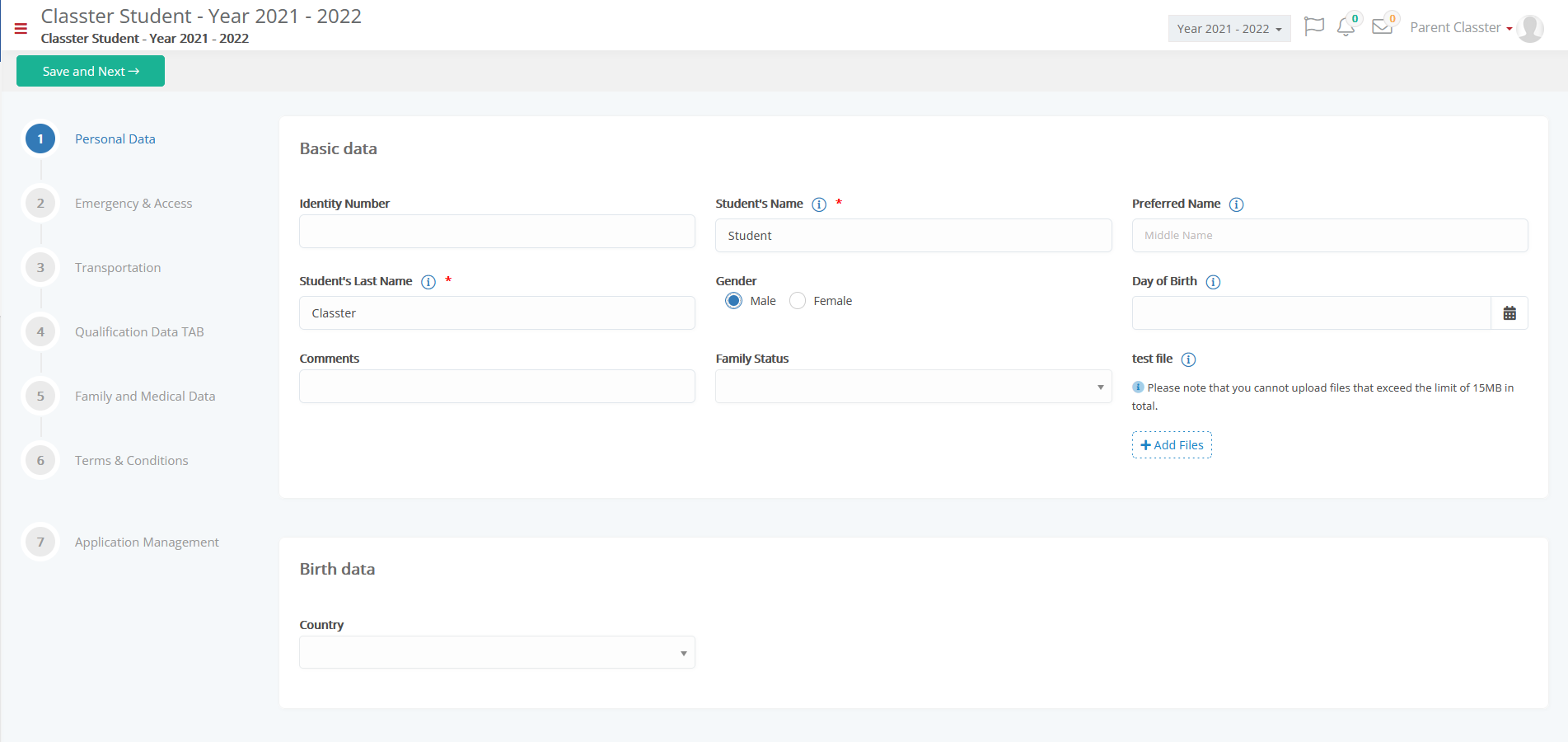This screenshot has height=742, width=1568.
Task: Open the Family Status dropdown
Action: point(913,387)
